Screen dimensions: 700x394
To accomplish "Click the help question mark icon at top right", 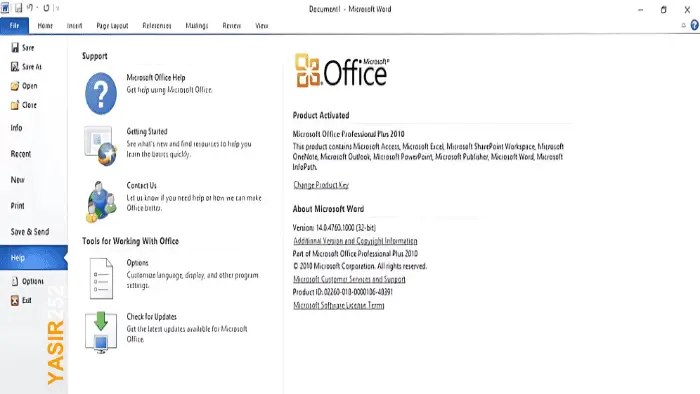I will click(x=694, y=25).
